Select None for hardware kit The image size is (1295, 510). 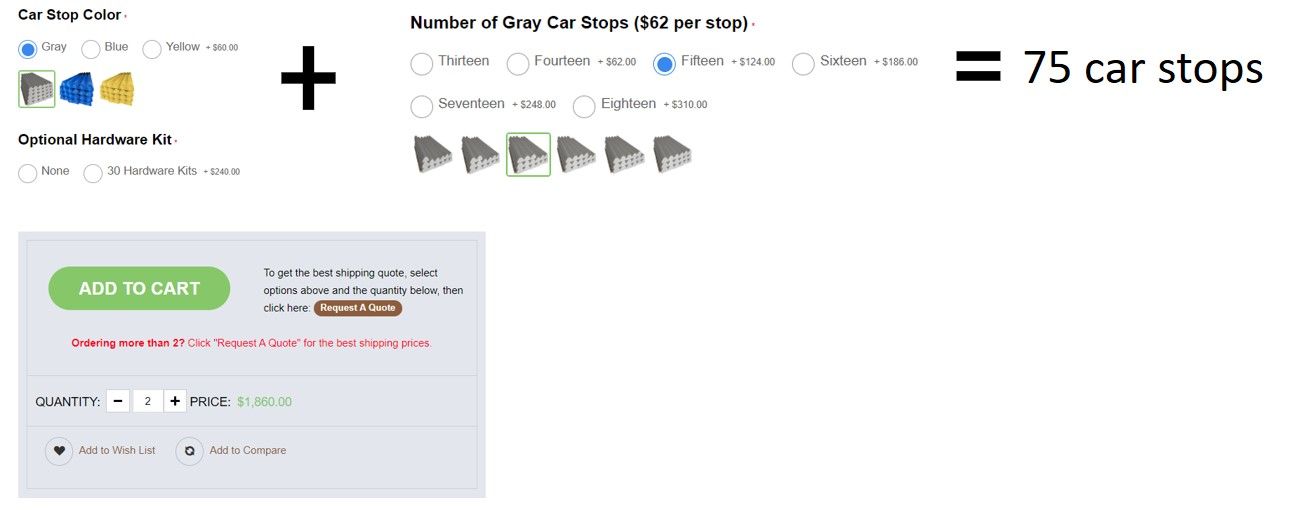(28, 173)
